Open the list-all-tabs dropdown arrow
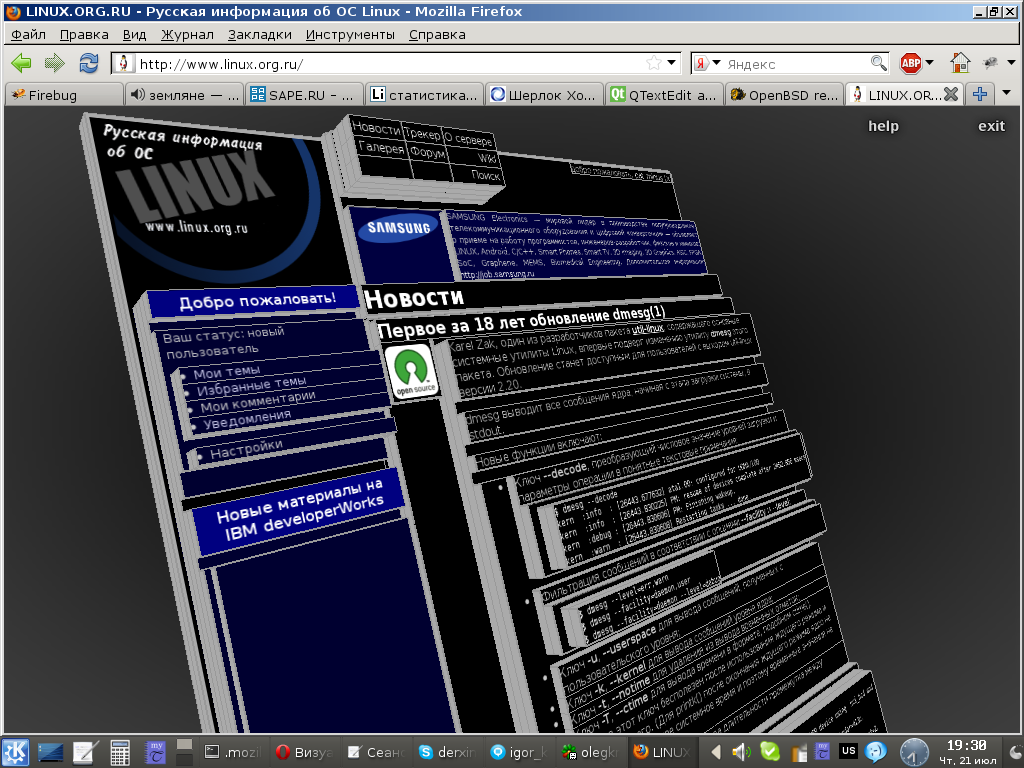The image size is (1024, 768). click(1006, 93)
